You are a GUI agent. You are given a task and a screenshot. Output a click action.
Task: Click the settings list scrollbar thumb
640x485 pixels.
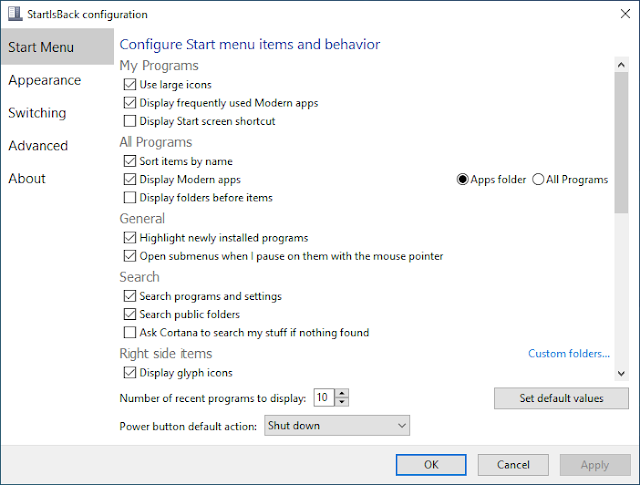pyautogui.click(x=621, y=142)
